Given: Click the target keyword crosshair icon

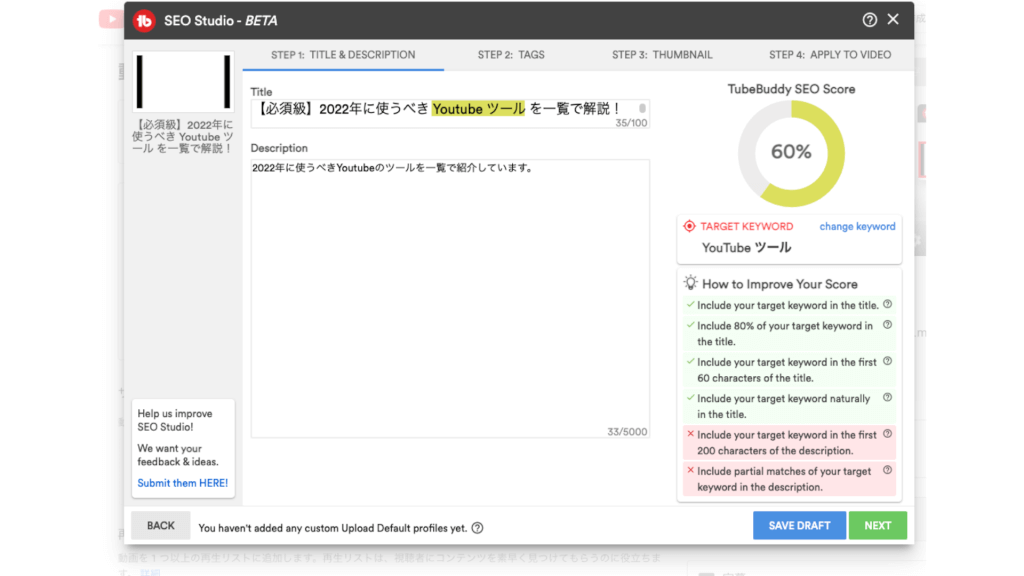Looking at the screenshot, I should point(689,227).
